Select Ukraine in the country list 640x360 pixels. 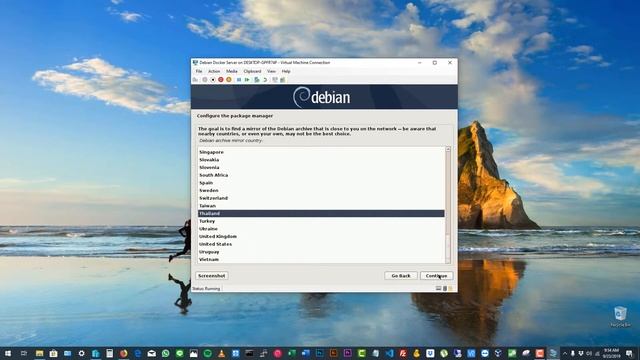tap(321, 229)
